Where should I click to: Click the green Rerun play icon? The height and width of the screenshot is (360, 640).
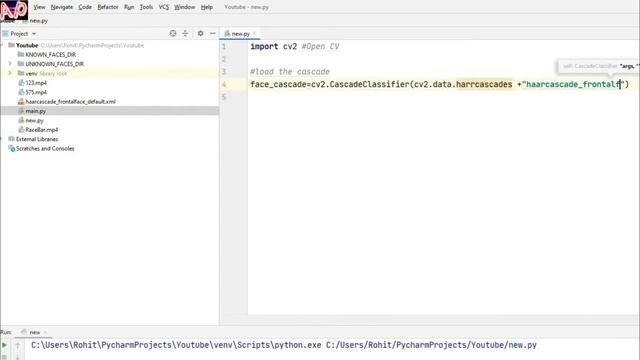[x=4, y=345]
